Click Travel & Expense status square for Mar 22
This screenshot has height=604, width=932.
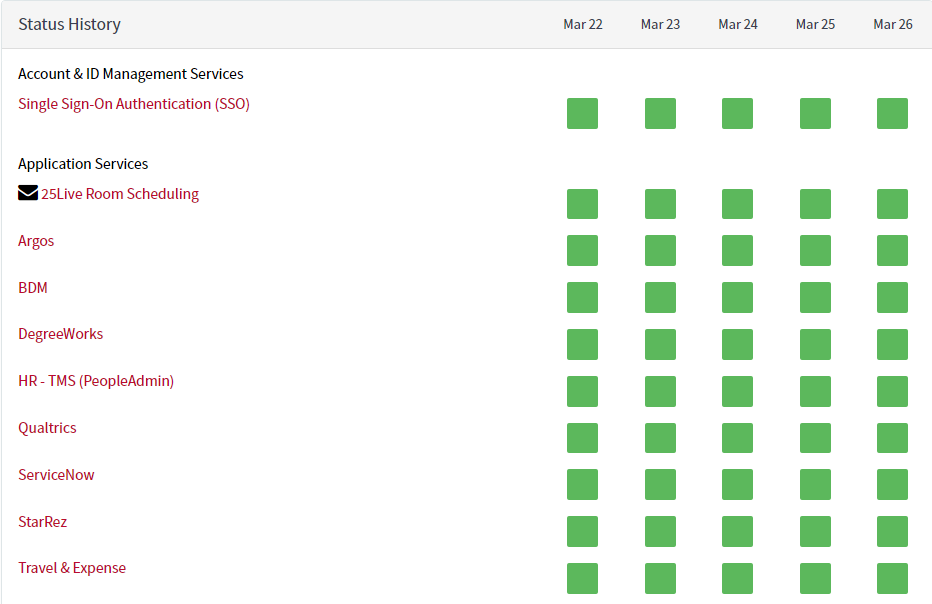pyautogui.click(x=582, y=578)
